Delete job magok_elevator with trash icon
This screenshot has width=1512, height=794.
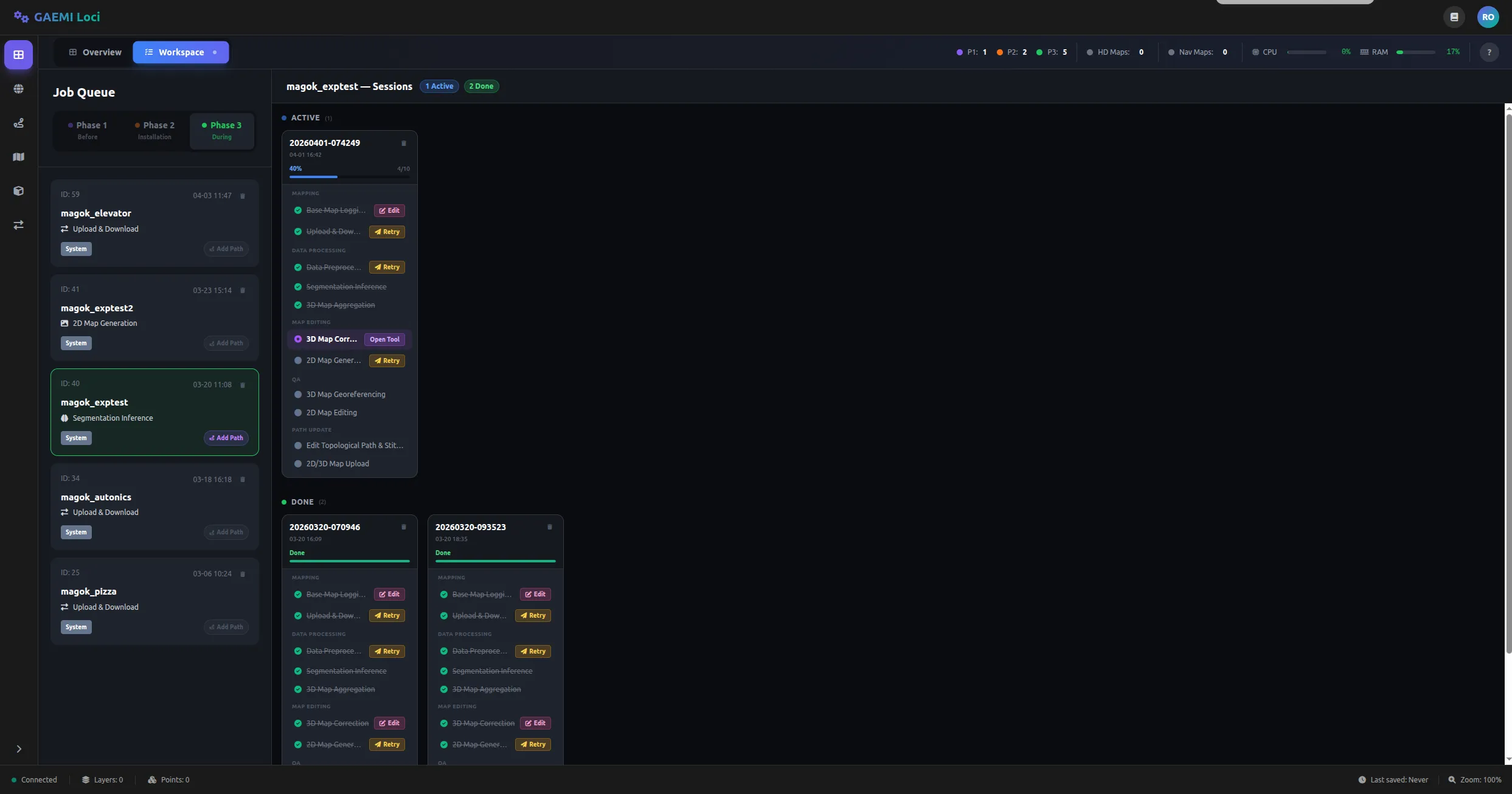coord(243,196)
